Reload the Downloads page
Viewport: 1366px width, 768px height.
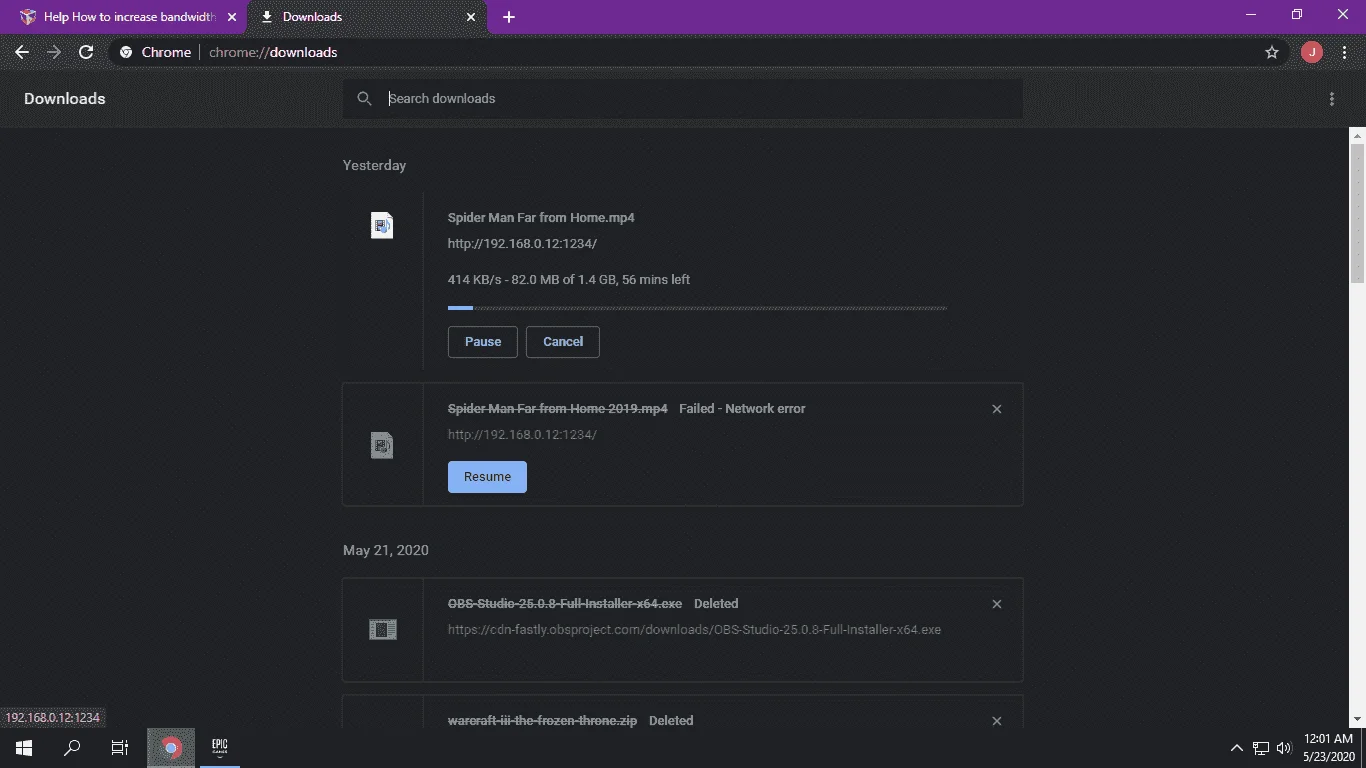pos(86,52)
